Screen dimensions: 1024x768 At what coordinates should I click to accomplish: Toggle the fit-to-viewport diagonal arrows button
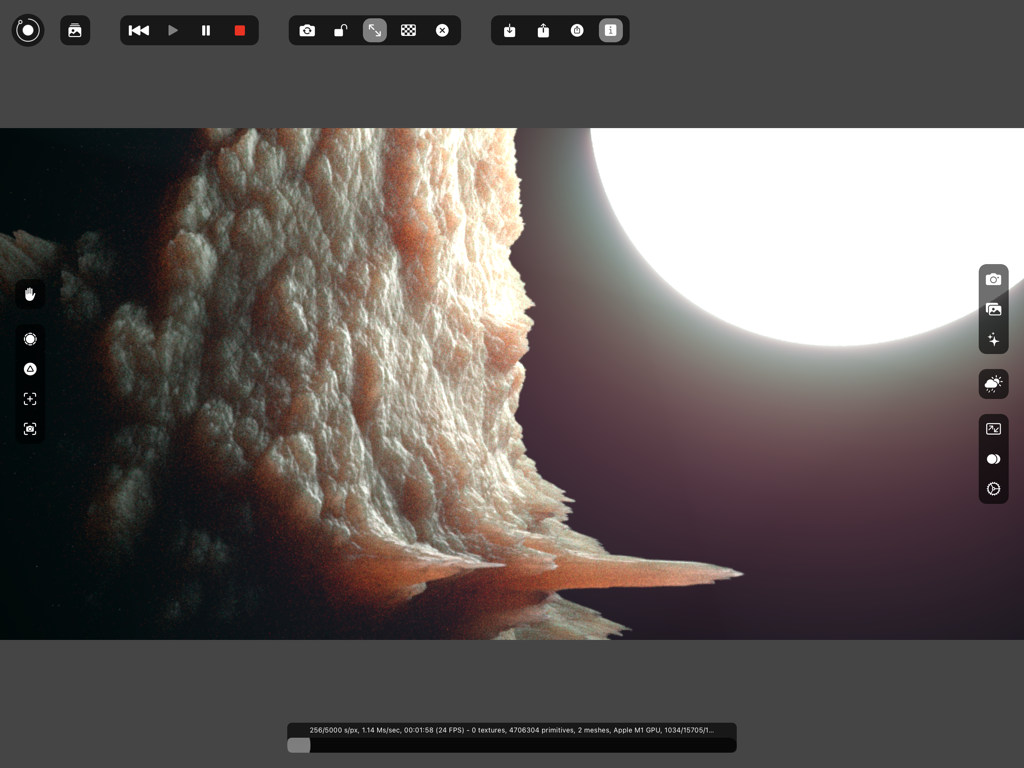click(375, 30)
